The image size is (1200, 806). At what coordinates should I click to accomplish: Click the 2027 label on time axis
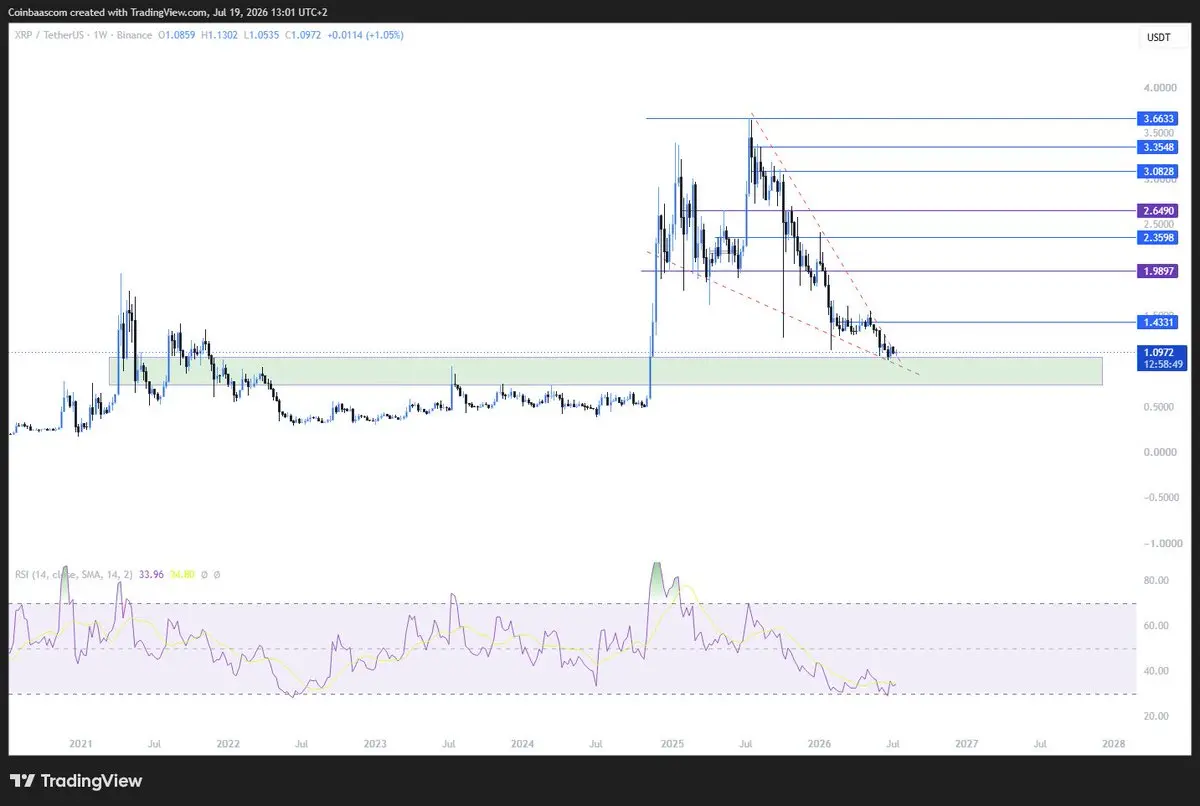(x=966, y=744)
